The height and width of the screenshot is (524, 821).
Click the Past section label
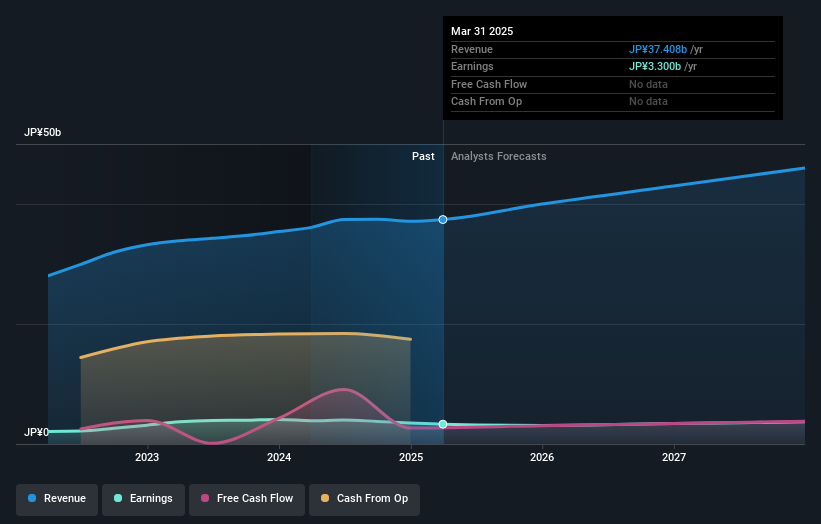423,157
